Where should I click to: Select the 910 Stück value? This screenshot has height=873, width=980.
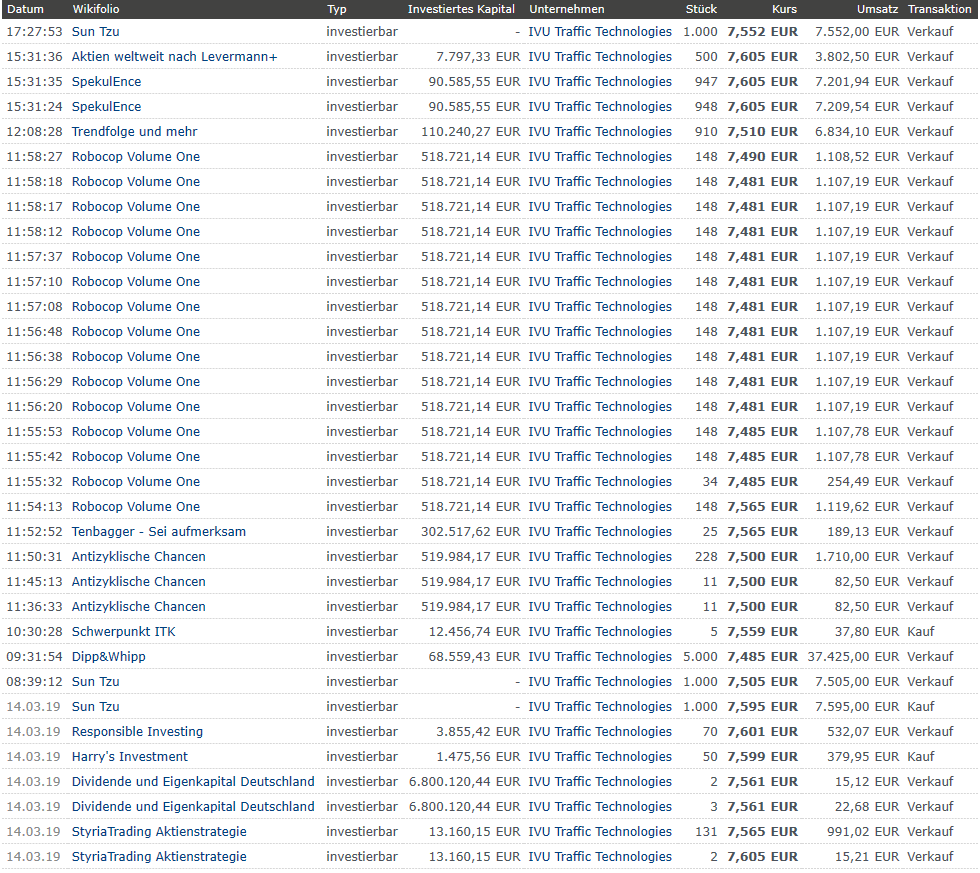click(x=706, y=132)
